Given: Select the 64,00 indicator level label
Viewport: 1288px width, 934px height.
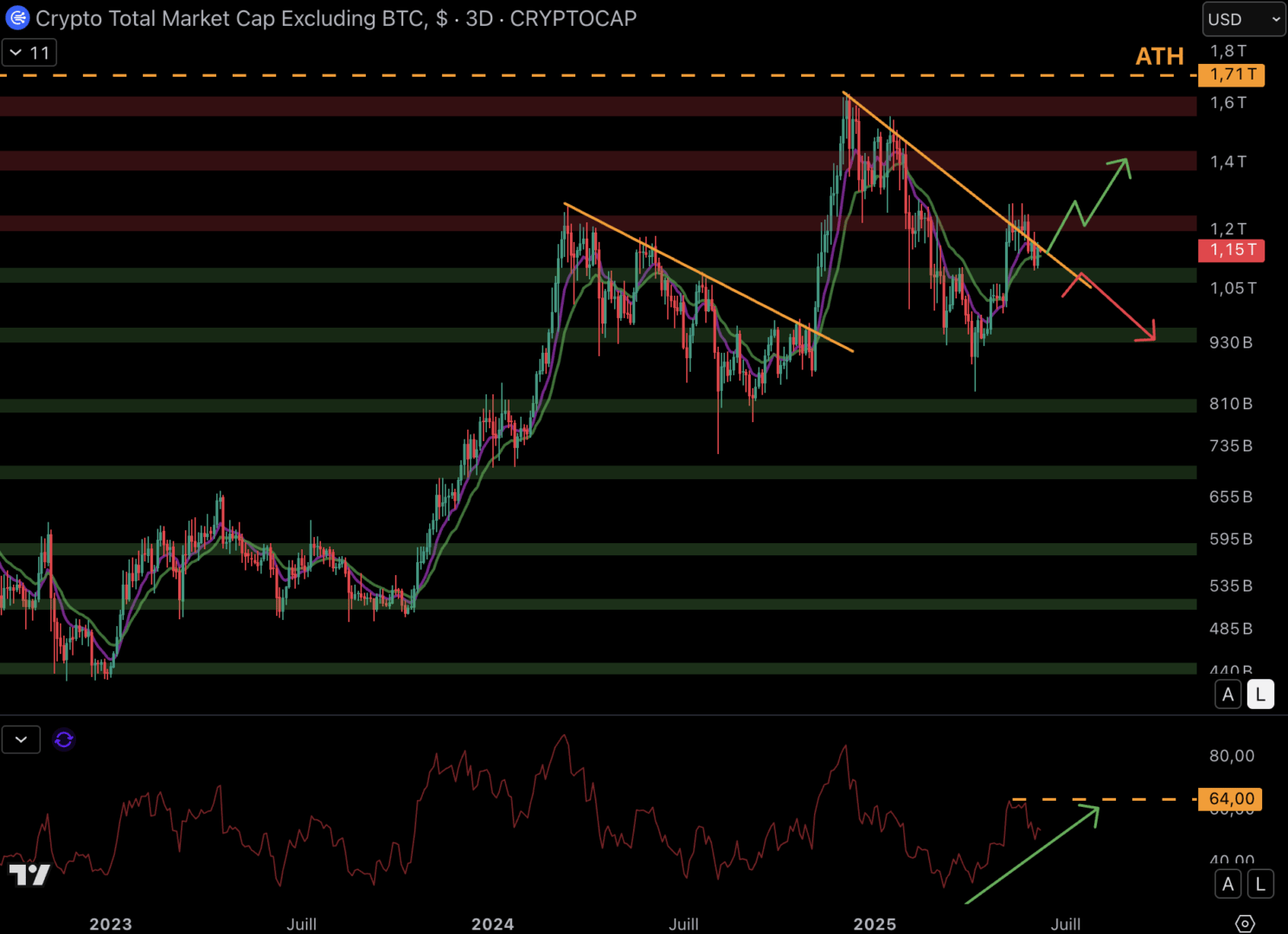Looking at the screenshot, I should click(1230, 799).
